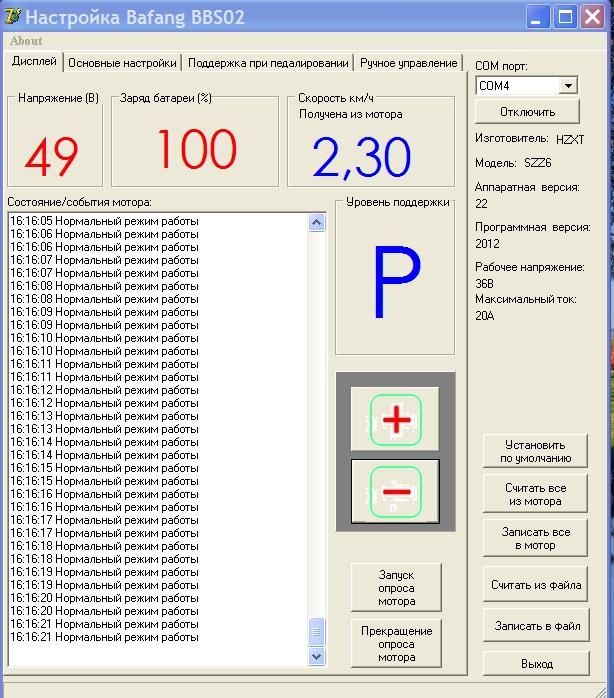Close the Bafang BBS02 window

[x=593, y=17]
